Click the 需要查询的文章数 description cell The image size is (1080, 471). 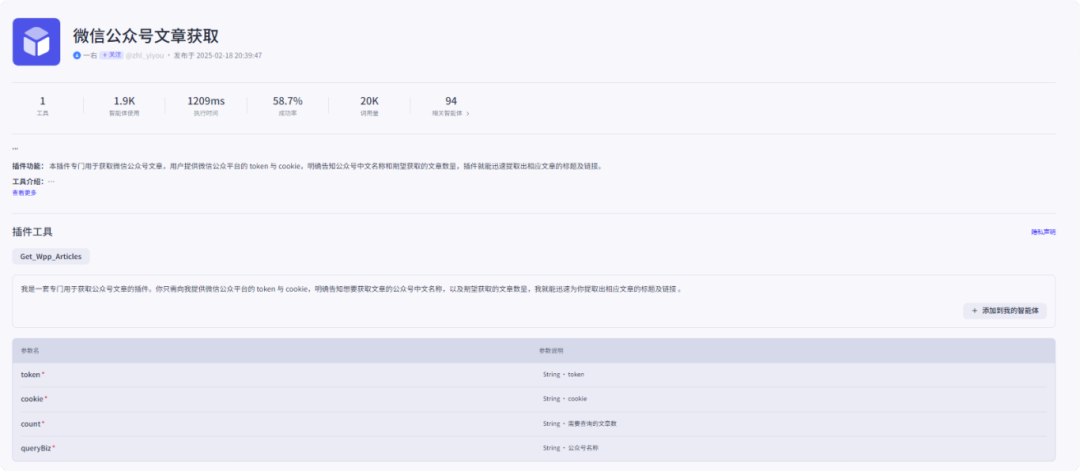579,423
